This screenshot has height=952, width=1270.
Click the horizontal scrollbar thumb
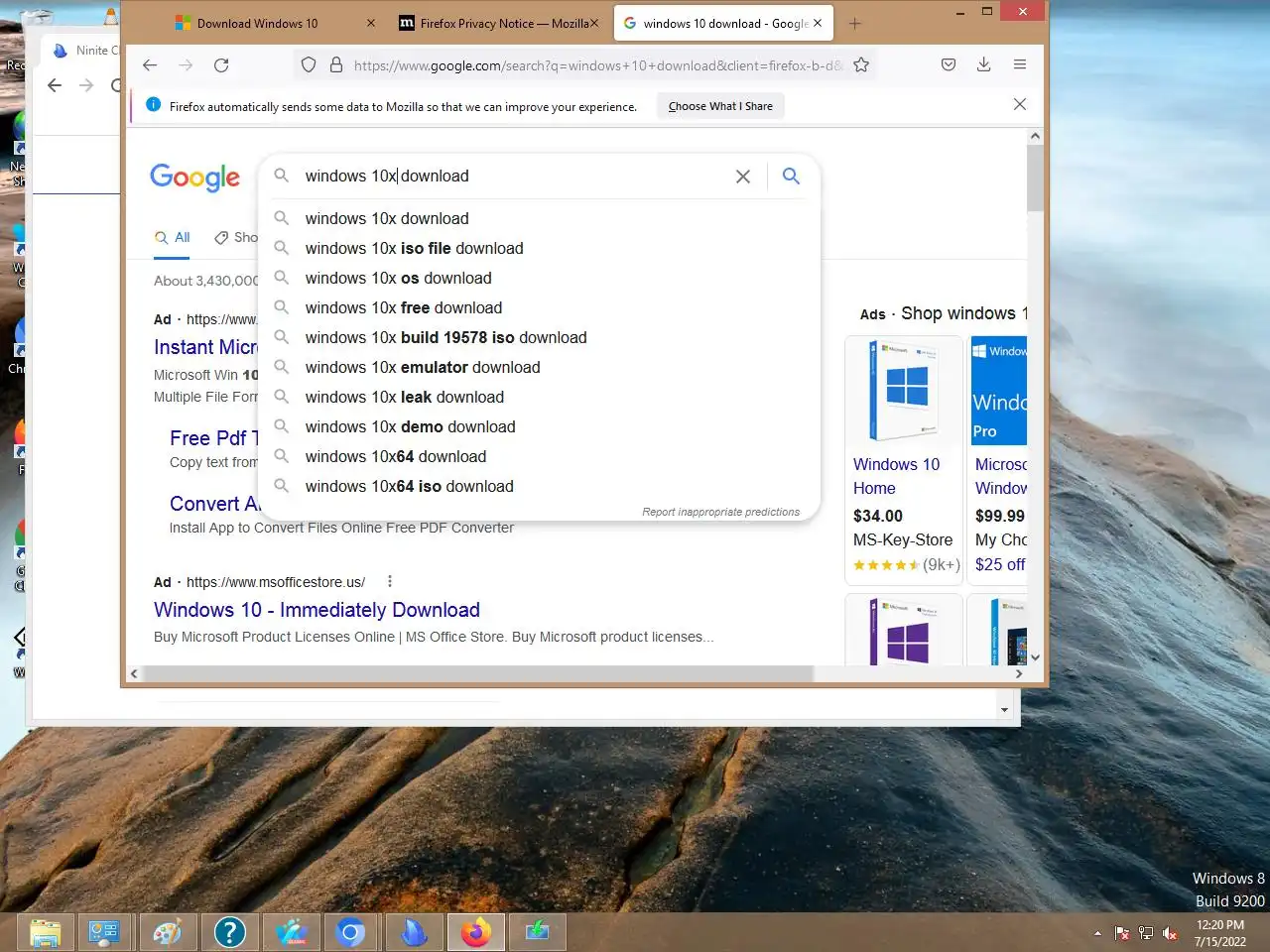point(478,674)
